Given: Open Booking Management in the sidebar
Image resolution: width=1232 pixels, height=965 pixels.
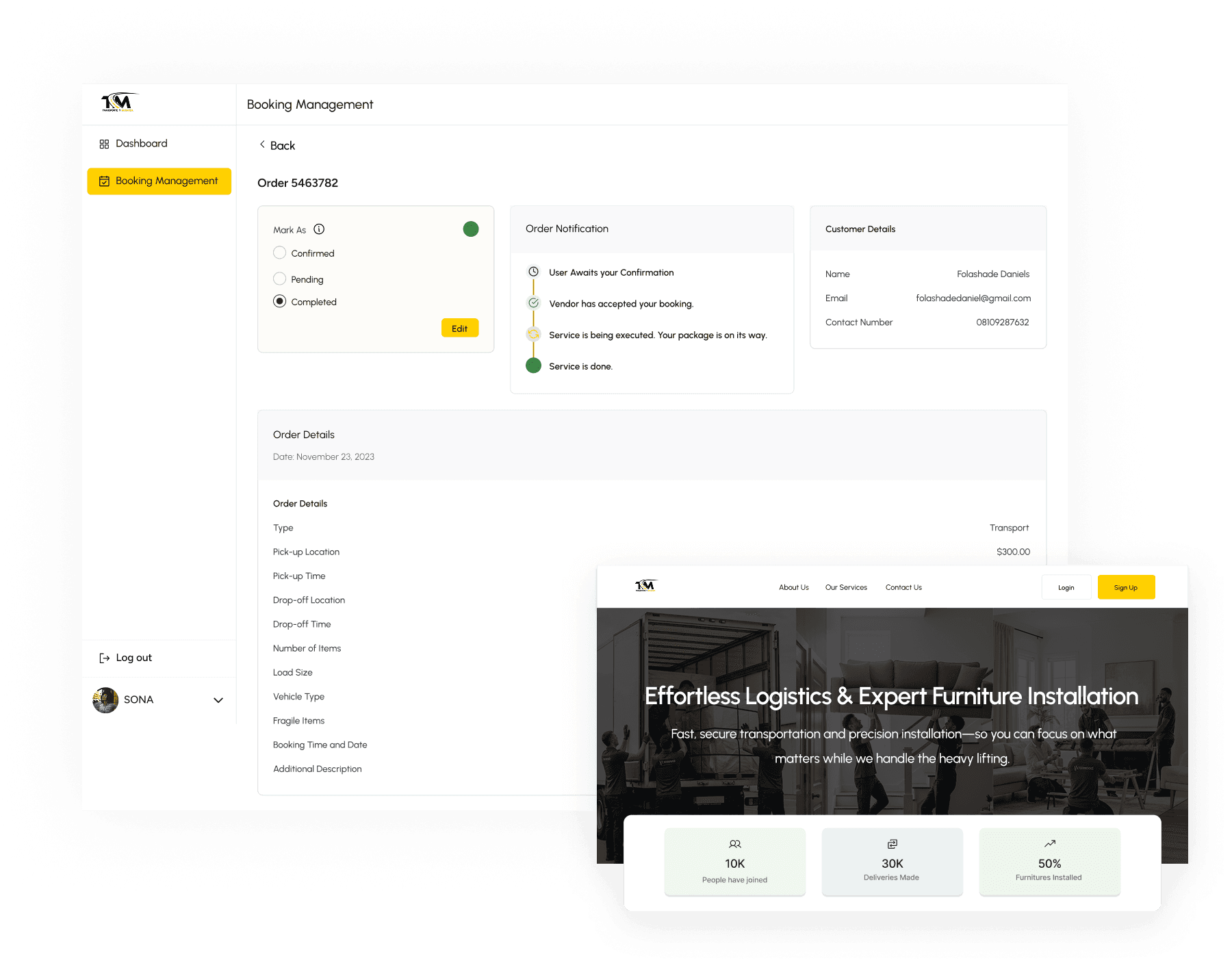Looking at the screenshot, I should click(159, 181).
